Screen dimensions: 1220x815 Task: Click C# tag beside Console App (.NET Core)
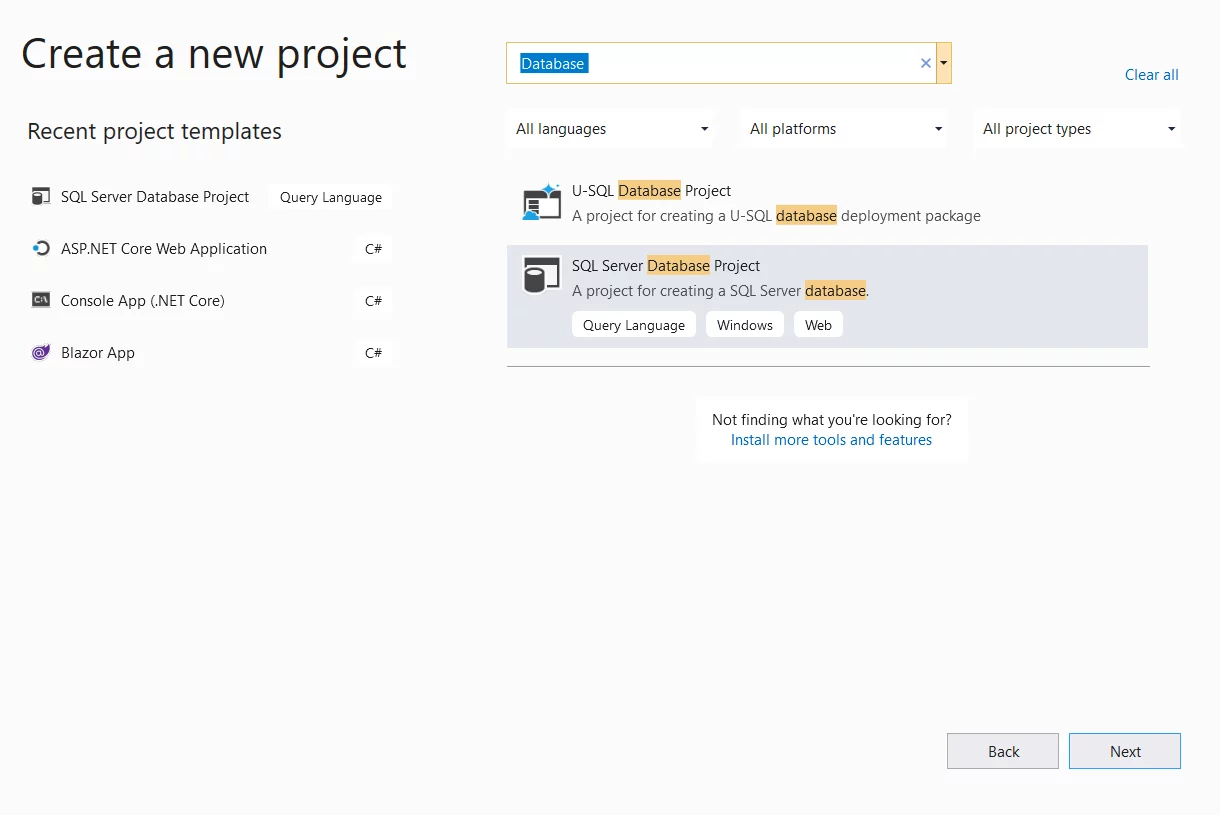pos(373,301)
